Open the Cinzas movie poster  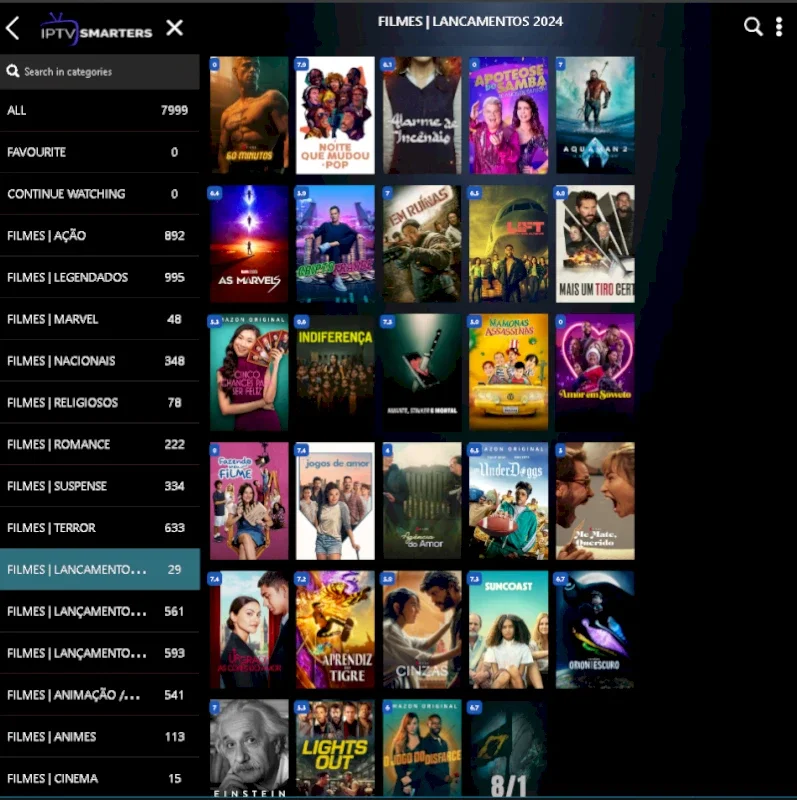422,630
